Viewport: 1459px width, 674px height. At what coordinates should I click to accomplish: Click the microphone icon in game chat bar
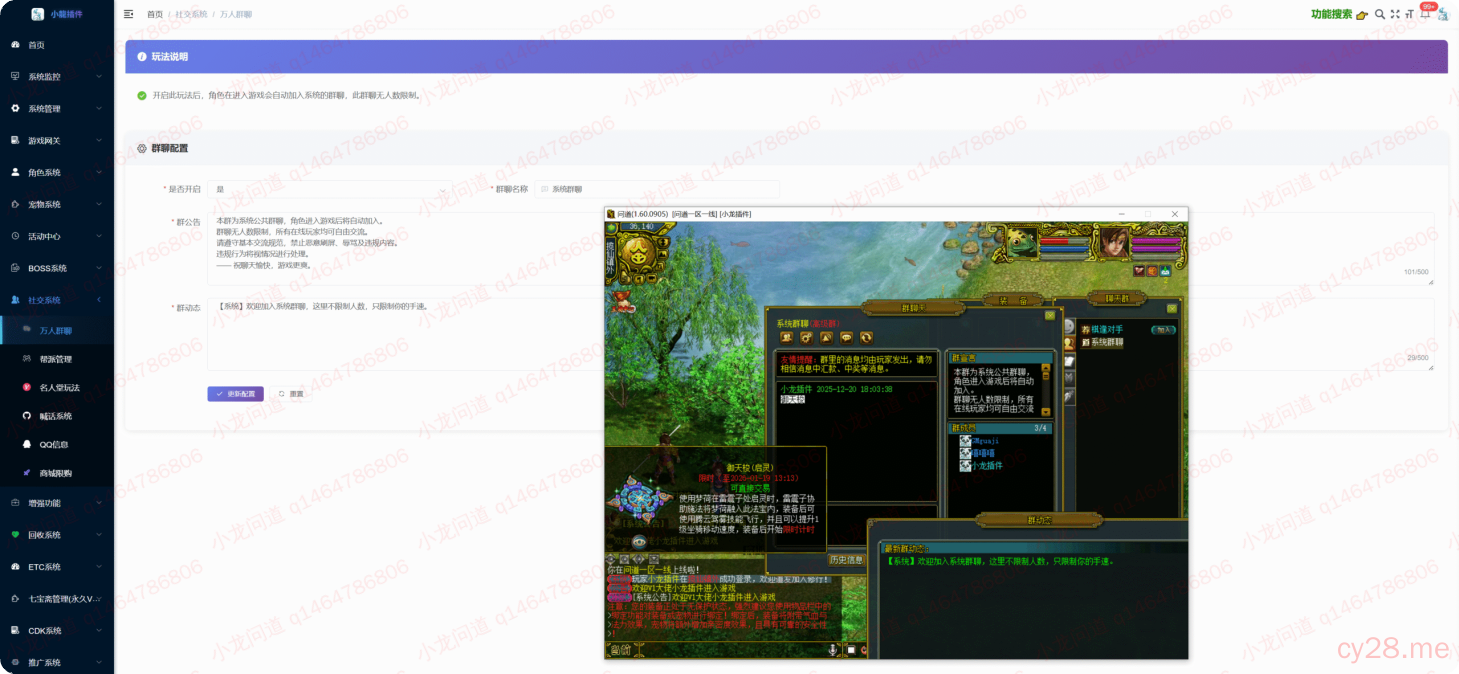(832, 650)
